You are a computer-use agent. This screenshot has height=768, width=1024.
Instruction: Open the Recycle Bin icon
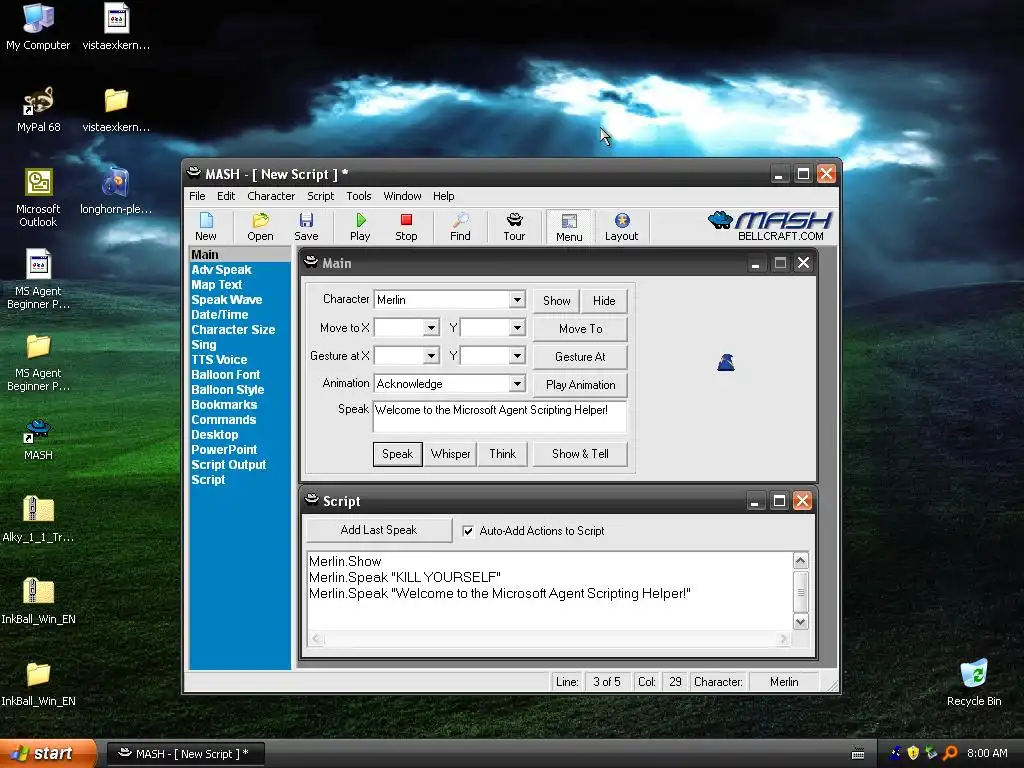(x=974, y=682)
